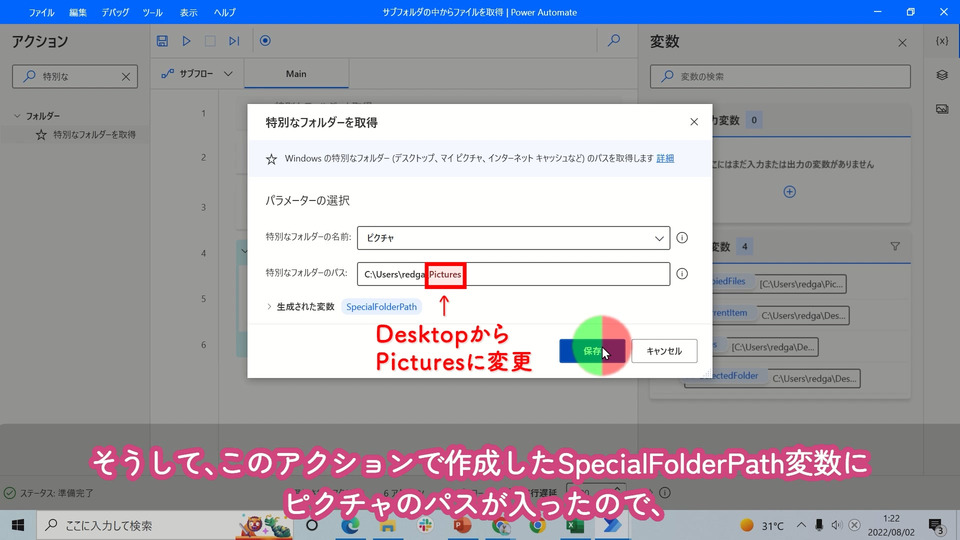Image resolution: width=960 pixels, height=540 pixels.
Task: Start the recorder circle icon
Action: pos(265,41)
